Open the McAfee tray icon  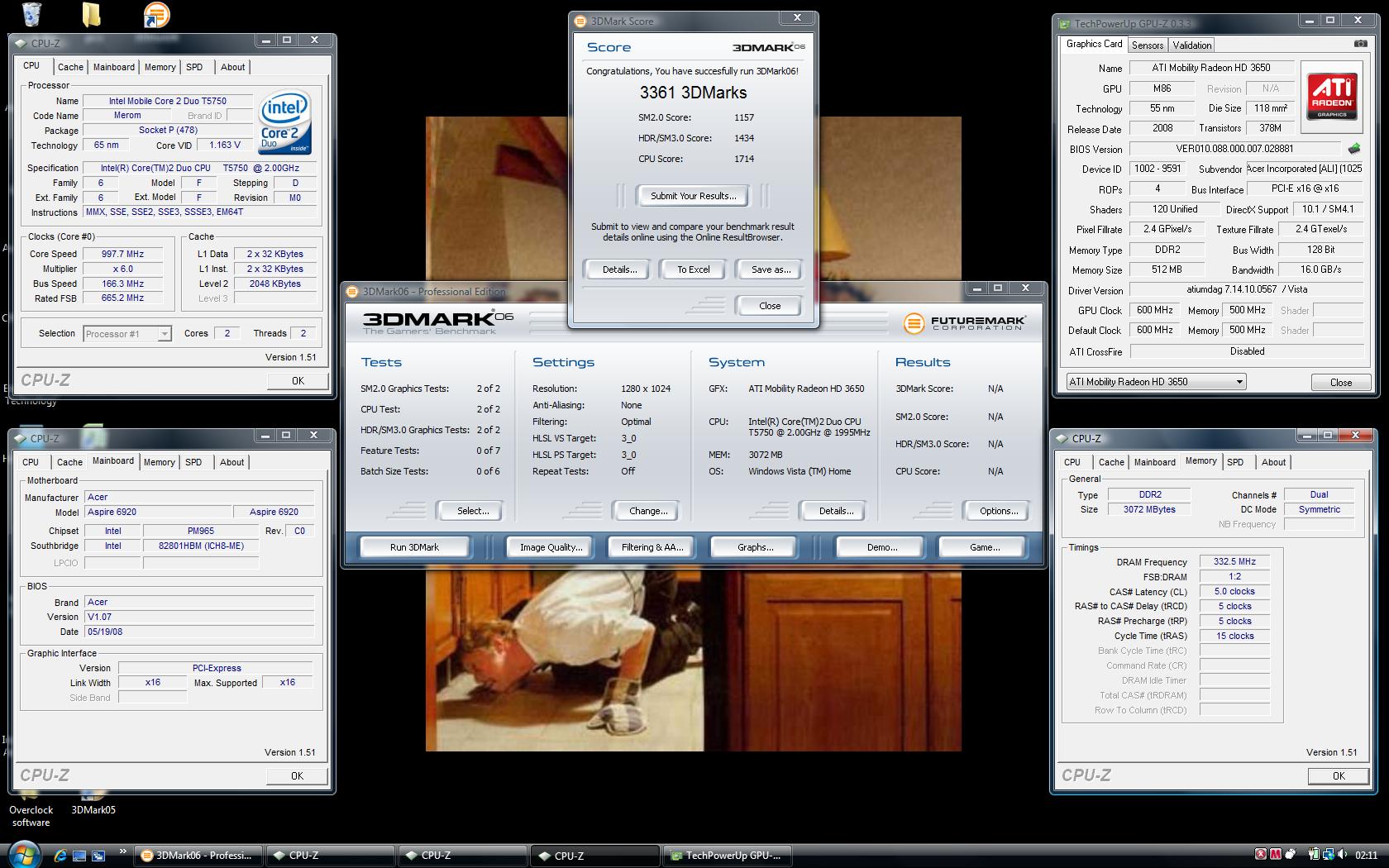tap(1276, 855)
